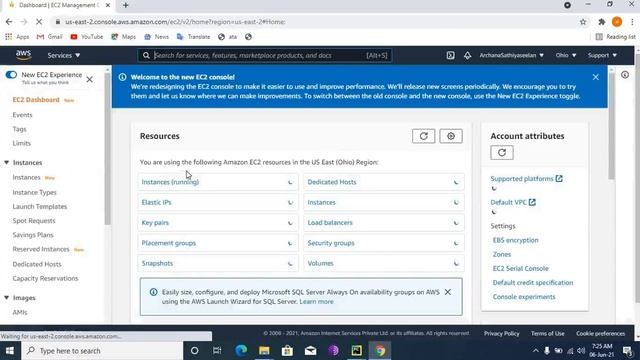Open the Volumes resource link
This screenshot has width=640, height=360.
320,263
